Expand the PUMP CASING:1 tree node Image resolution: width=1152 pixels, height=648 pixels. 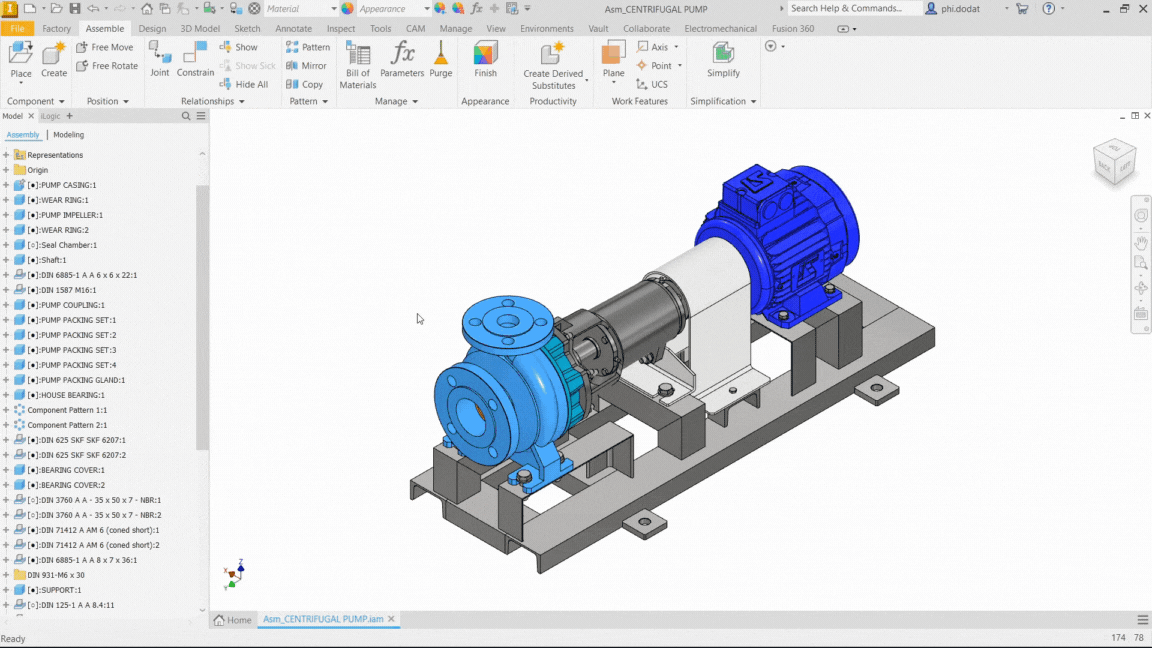click(6, 185)
